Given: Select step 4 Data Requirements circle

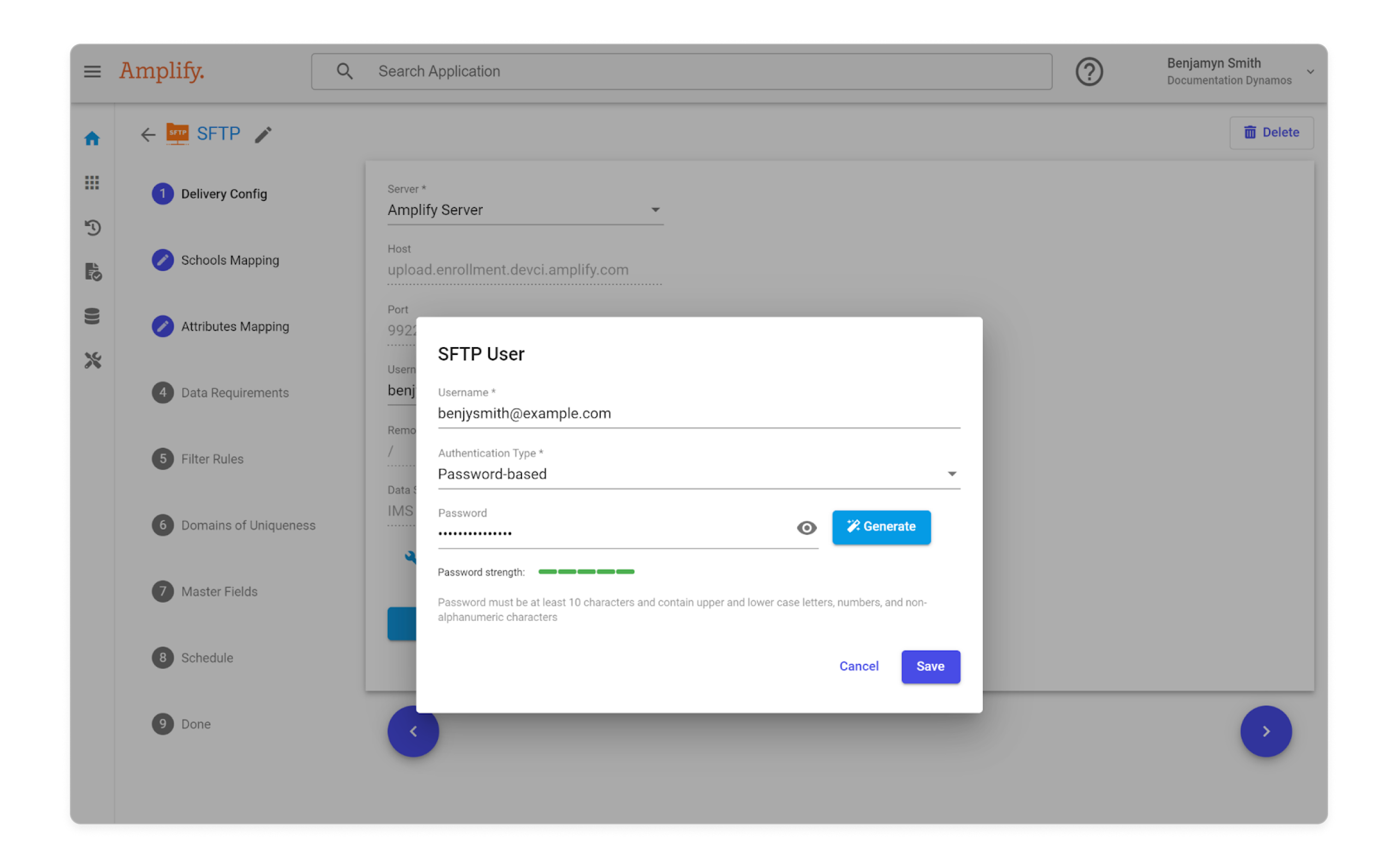Looking at the screenshot, I should (163, 393).
